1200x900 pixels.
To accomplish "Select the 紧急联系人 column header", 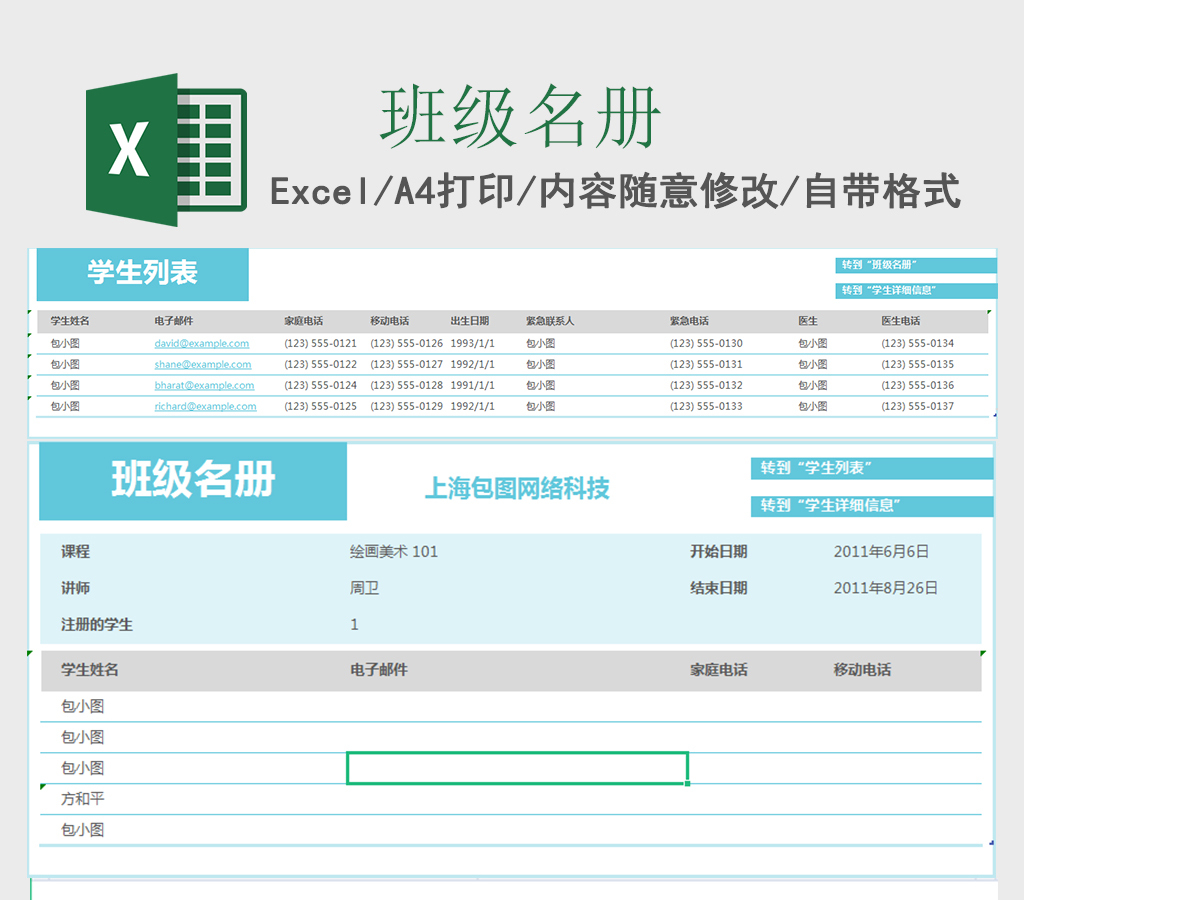I will [x=550, y=321].
